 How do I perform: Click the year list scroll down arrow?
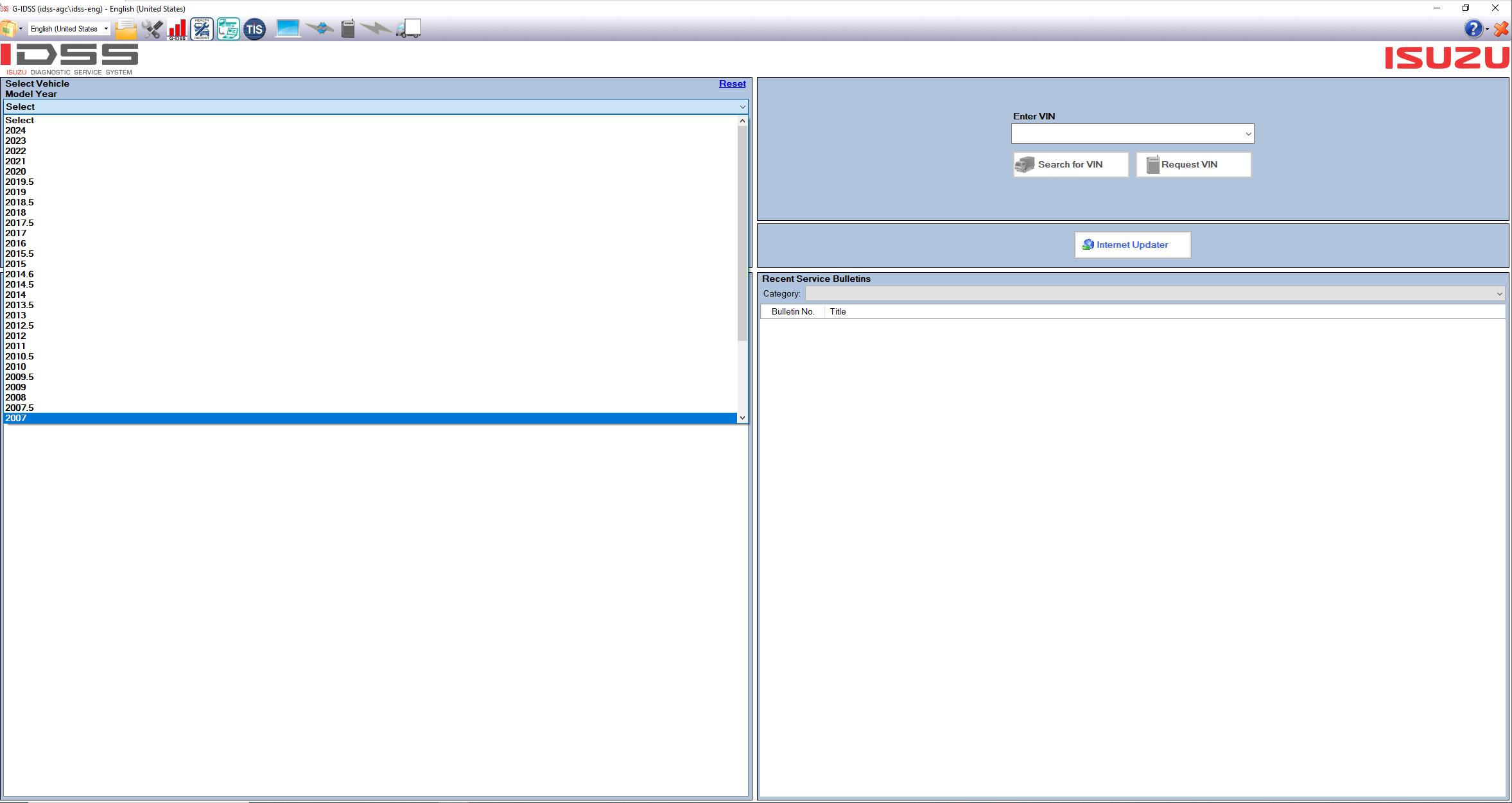[x=742, y=418]
